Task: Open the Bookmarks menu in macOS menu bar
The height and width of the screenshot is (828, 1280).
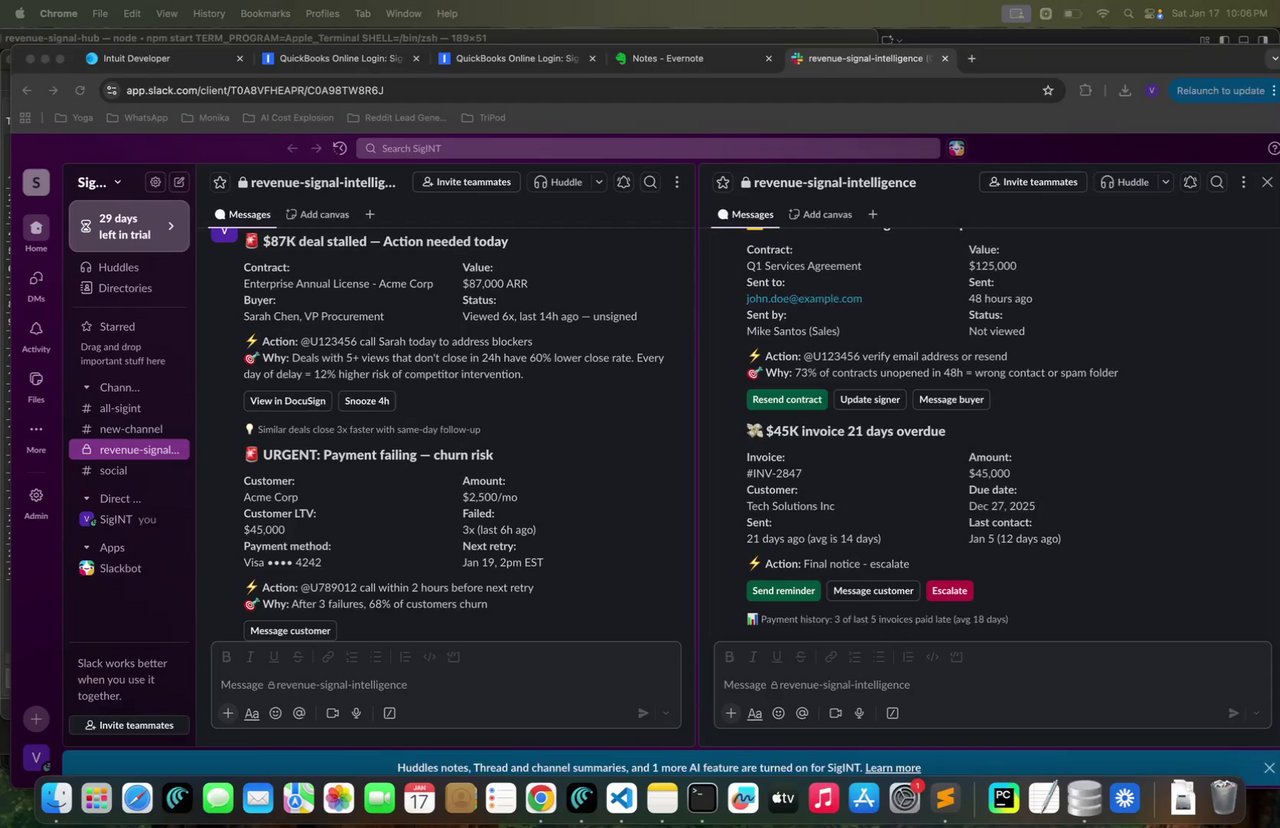Action: 265,13
